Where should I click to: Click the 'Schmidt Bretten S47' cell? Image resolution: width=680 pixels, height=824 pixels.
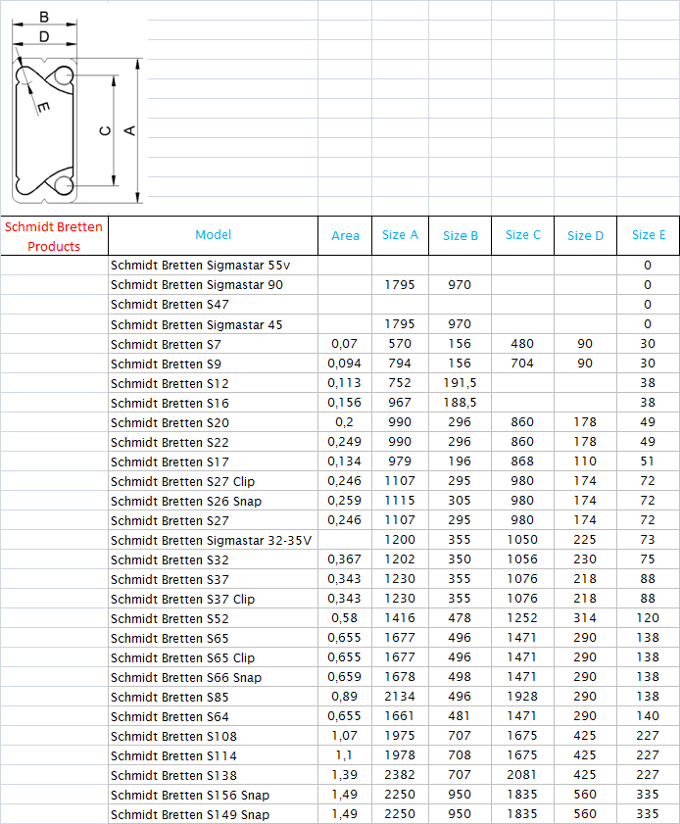[x=213, y=304]
